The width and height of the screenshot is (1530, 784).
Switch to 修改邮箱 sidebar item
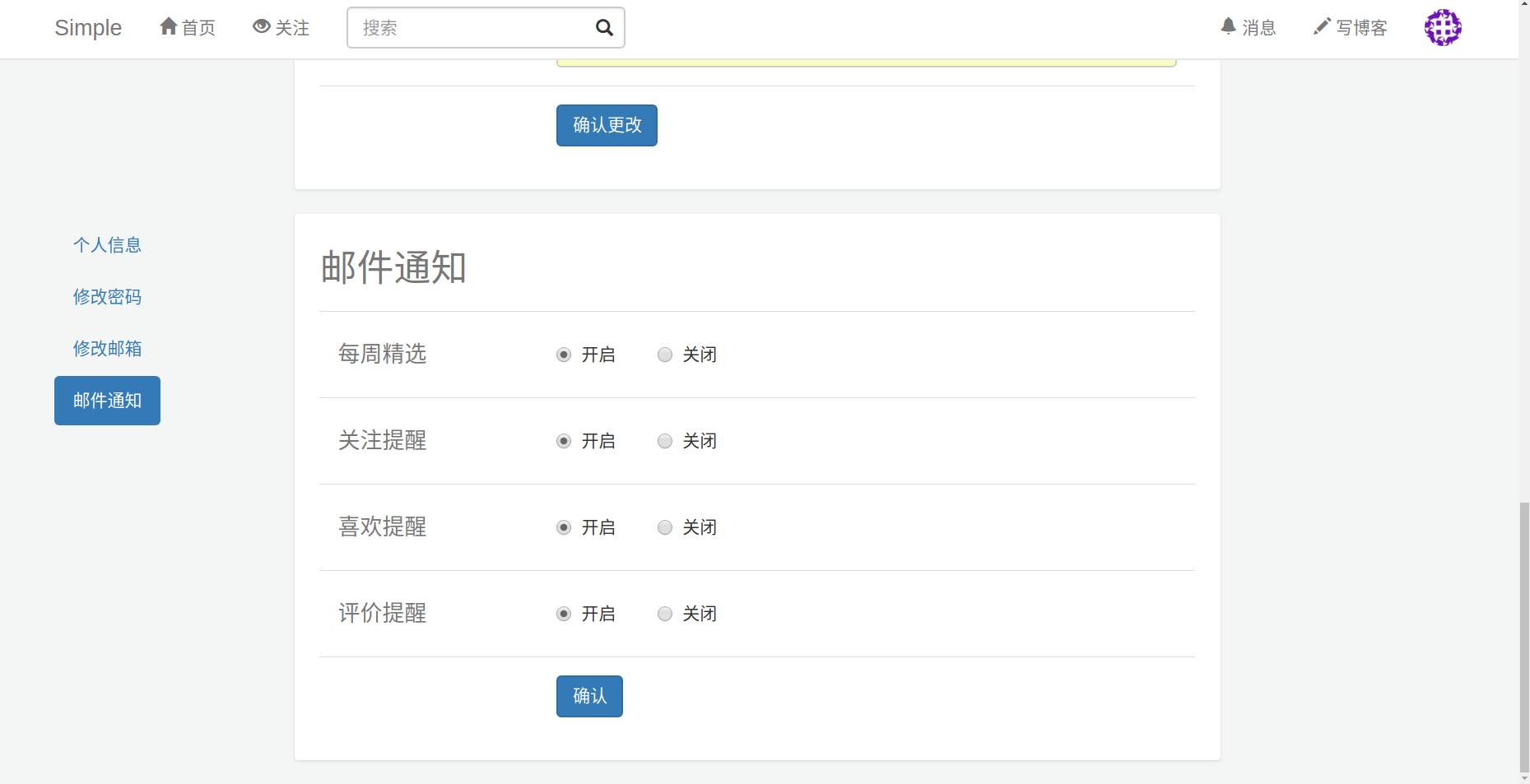click(x=107, y=349)
